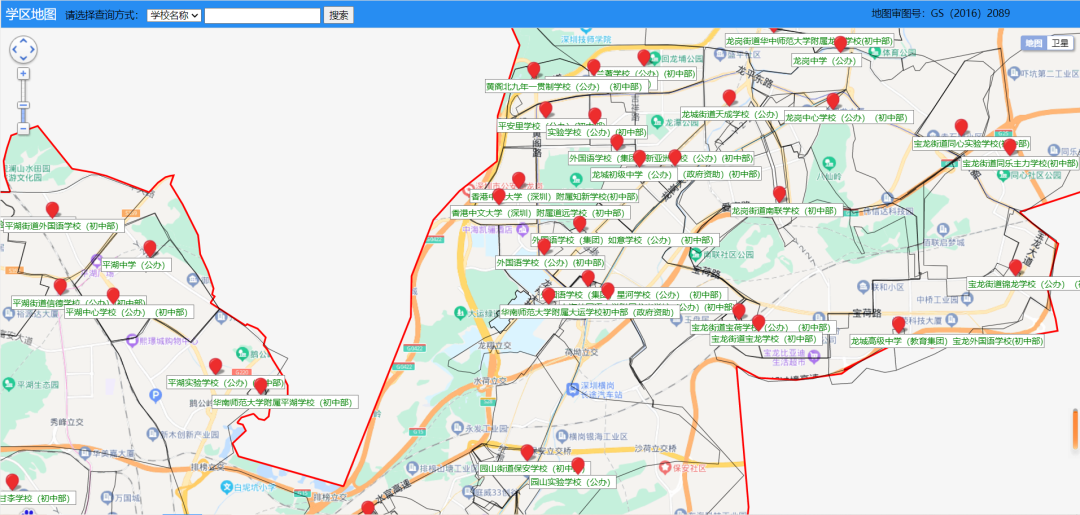
Task: Click the marker for 外国语学校（公办）(初中部)
Action: tap(544, 247)
